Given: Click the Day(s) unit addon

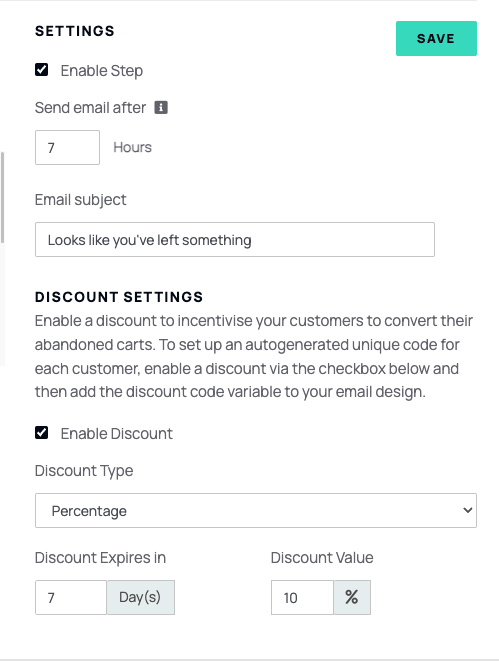Looking at the screenshot, I should pyautogui.click(x=141, y=597).
